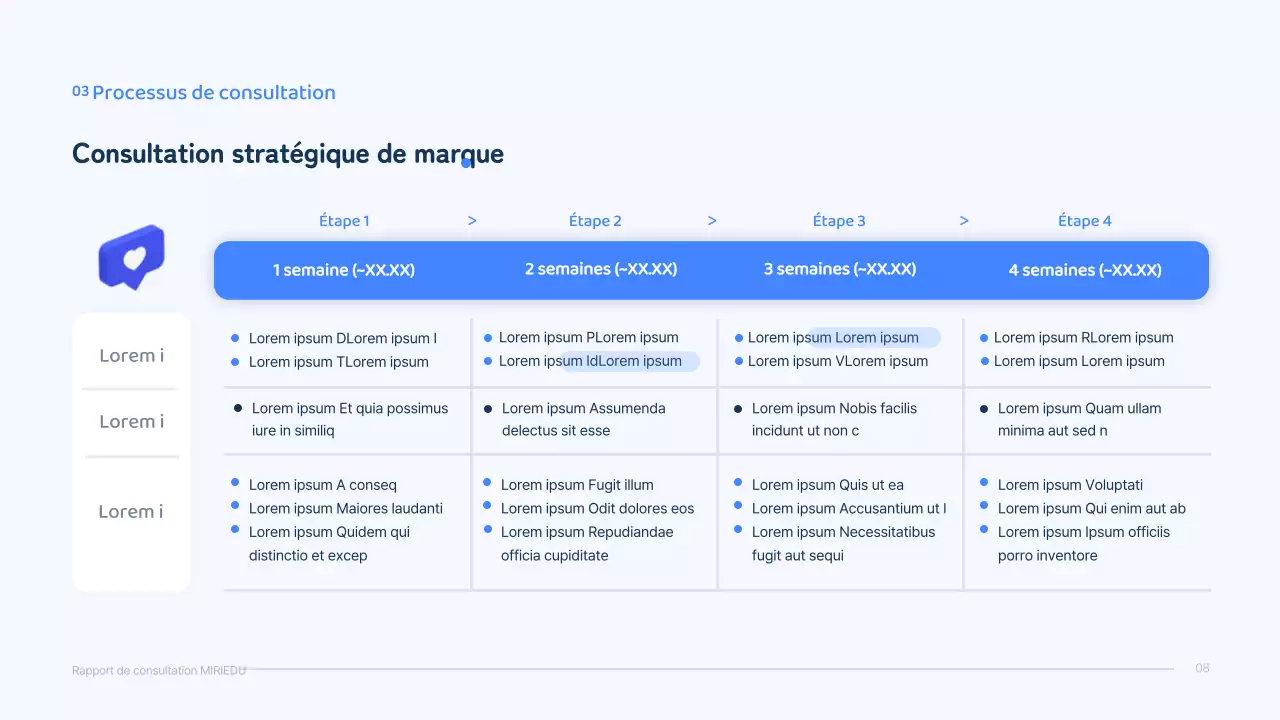1280x720 pixels.
Task: Select the bullet before Lorem ipsum Fugit illum
Action: point(486,485)
